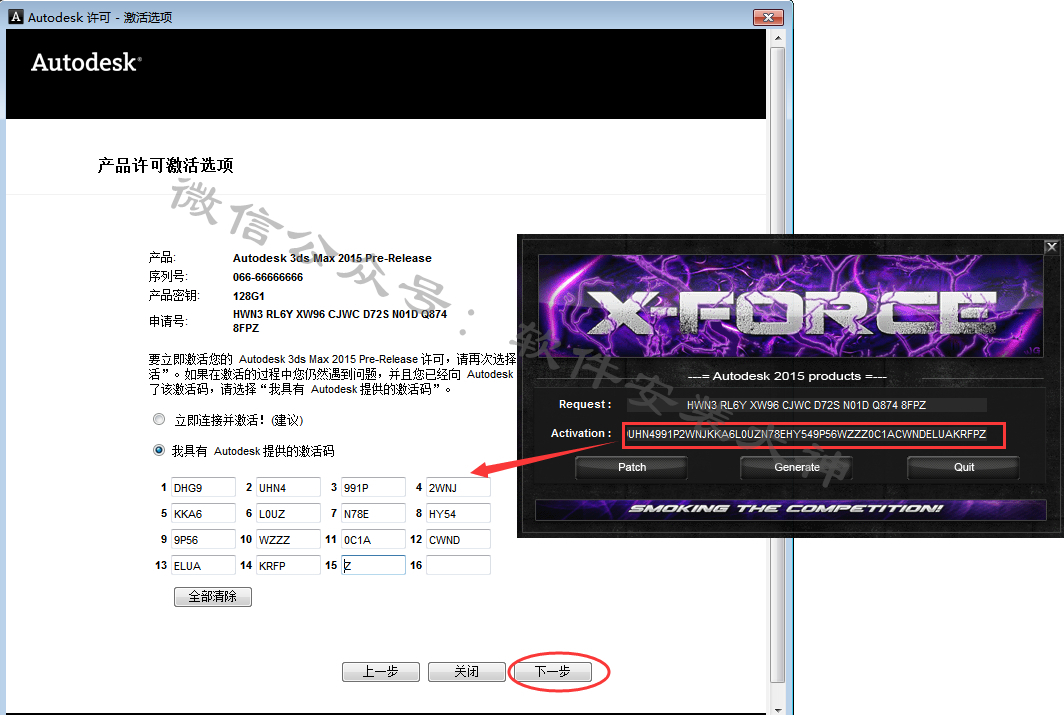Screen dimensions: 1064x715
Task: Click the 序列号 label
Action: [x=168, y=277]
